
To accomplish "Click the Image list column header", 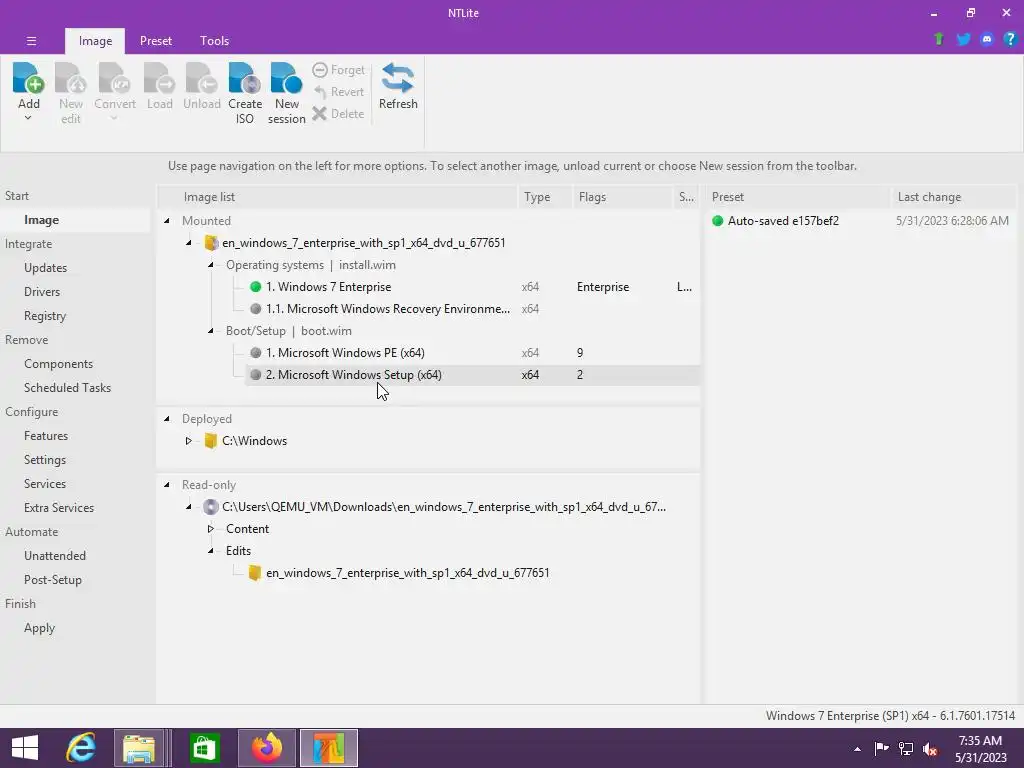I will [x=338, y=197].
